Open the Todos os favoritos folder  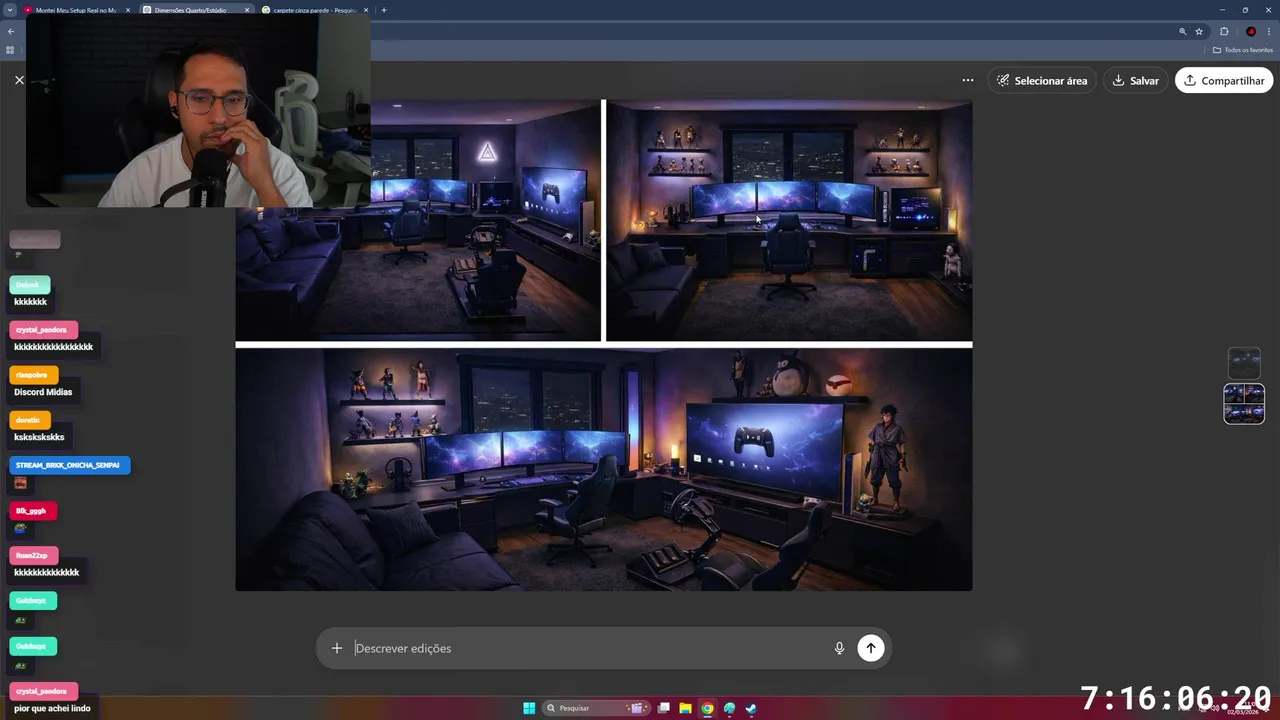click(x=1243, y=50)
